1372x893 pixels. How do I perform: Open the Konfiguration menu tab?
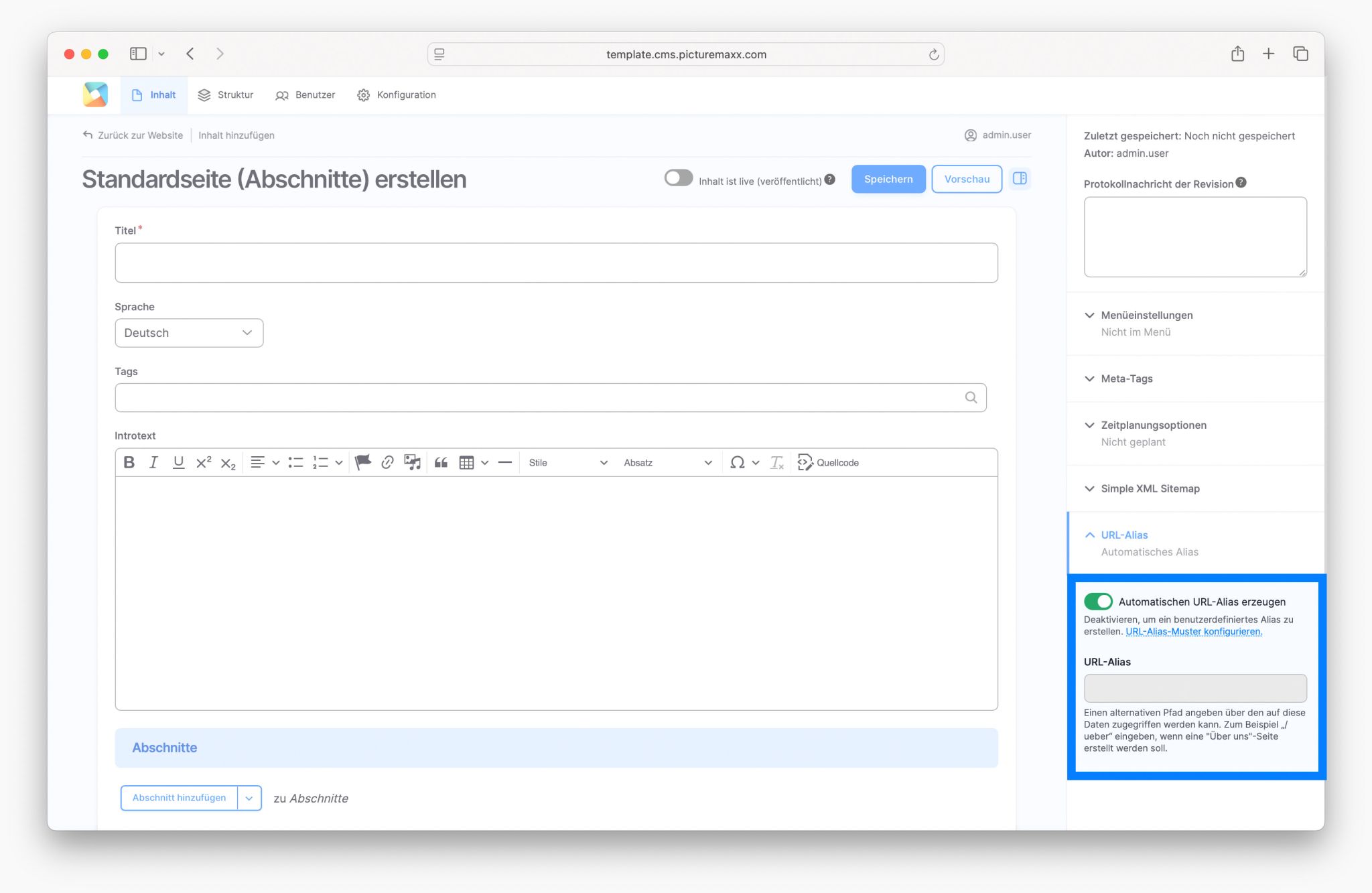coord(397,94)
